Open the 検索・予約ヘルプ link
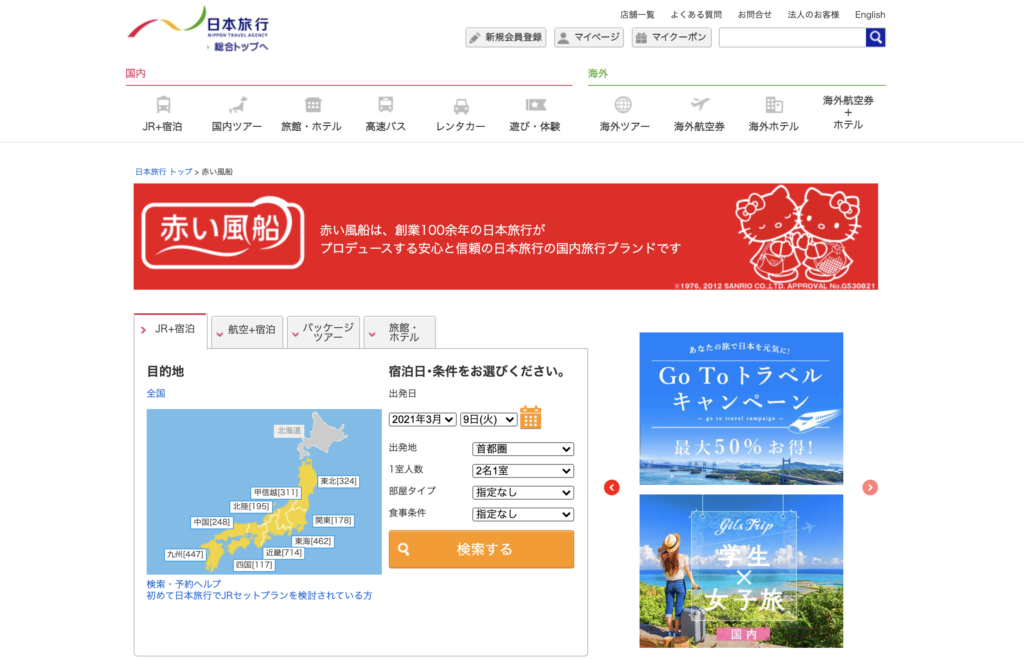Image resolution: width=1024 pixels, height=660 pixels. (x=184, y=584)
